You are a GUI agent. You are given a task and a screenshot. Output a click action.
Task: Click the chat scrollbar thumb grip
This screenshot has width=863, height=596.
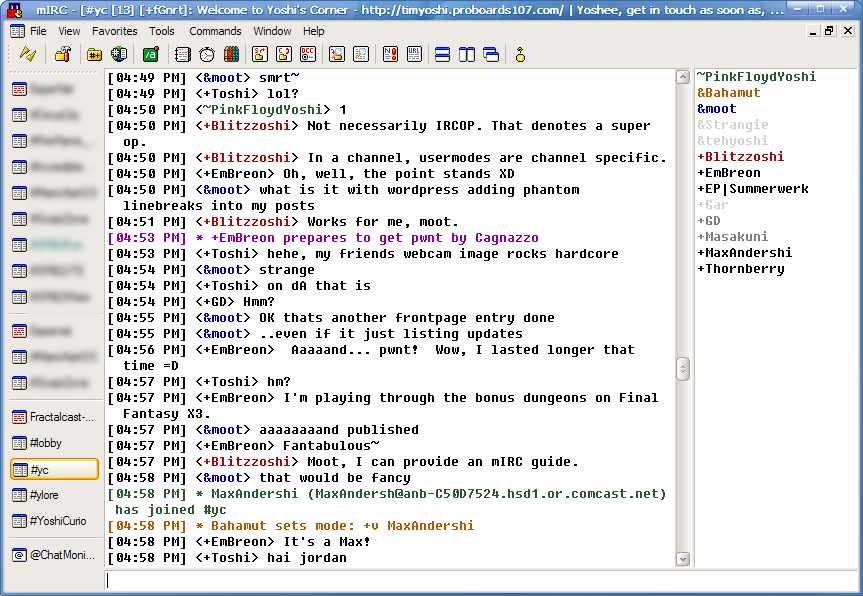(x=683, y=369)
